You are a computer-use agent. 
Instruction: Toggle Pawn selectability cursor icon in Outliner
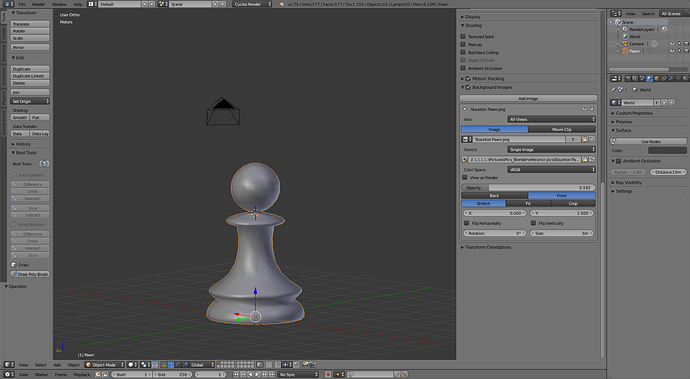679,51
